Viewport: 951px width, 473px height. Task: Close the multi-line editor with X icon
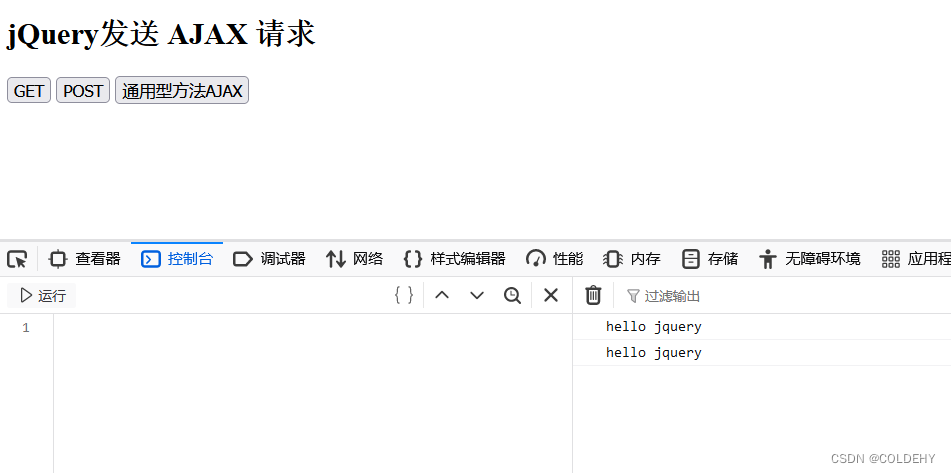pyautogui.click(x=551, y=295)
